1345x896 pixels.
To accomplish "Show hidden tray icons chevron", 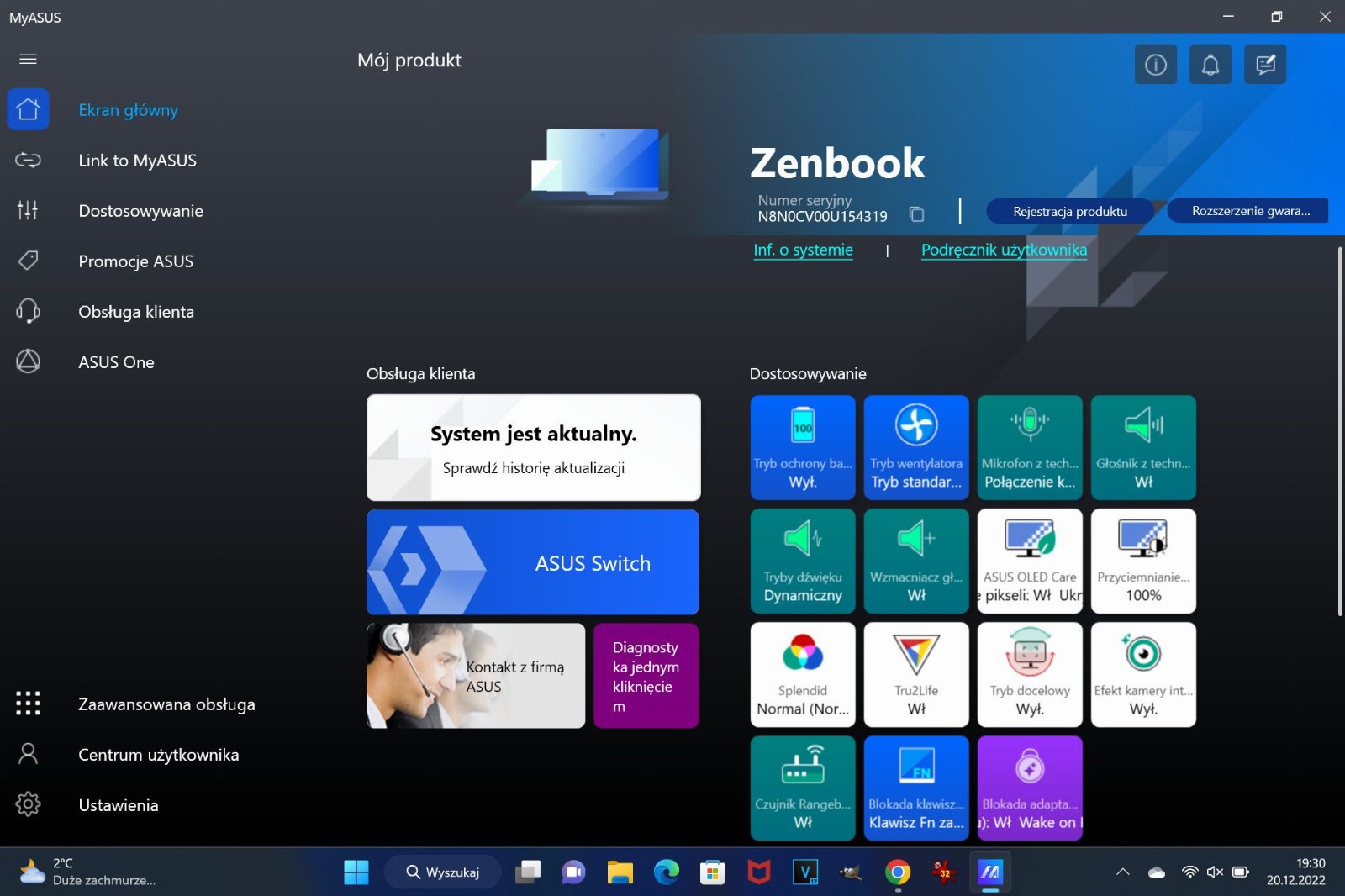I will (x=1122, y=872).
